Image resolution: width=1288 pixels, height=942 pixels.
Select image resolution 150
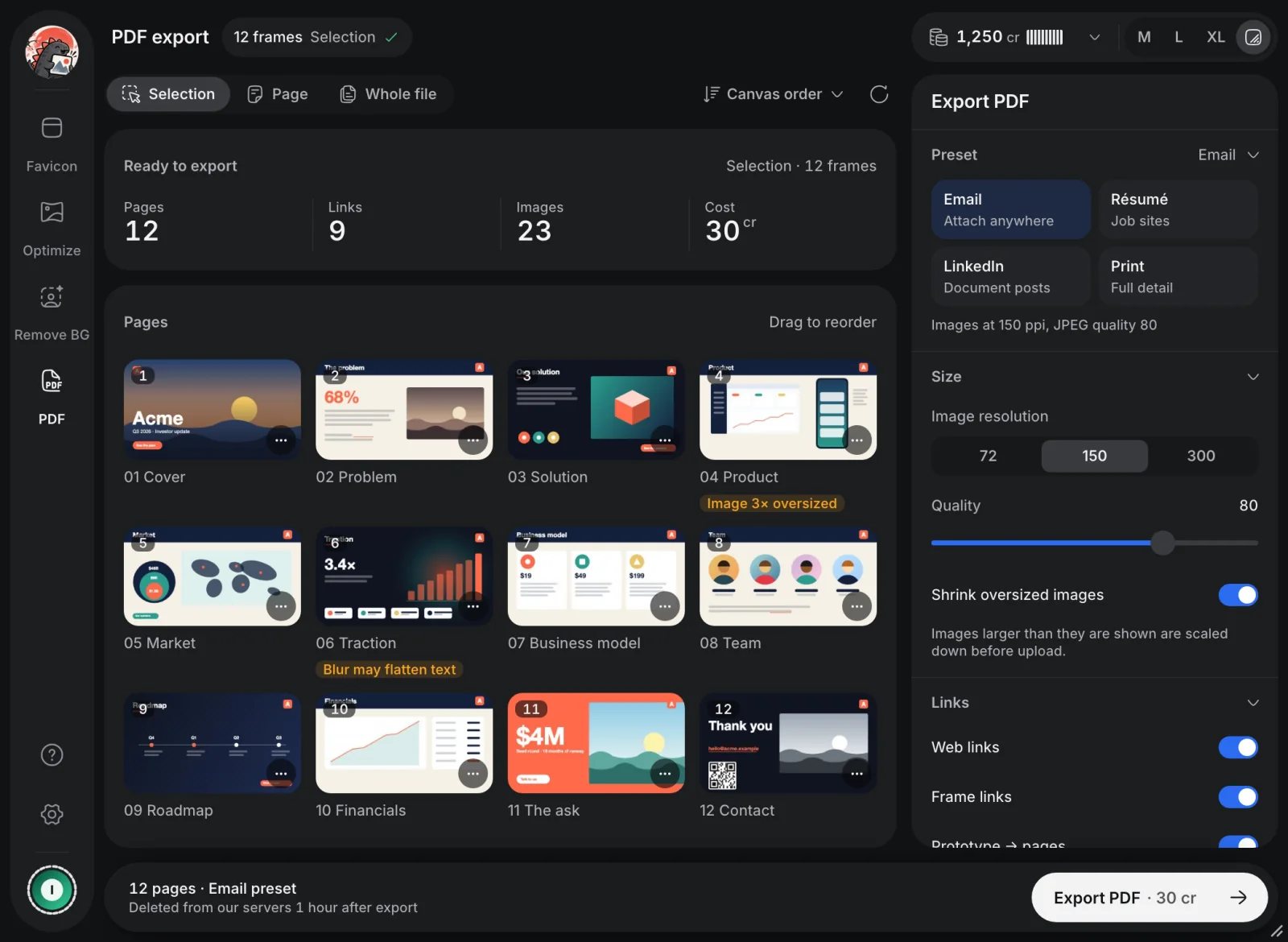pyautogui.click(x=1095, y=456)
